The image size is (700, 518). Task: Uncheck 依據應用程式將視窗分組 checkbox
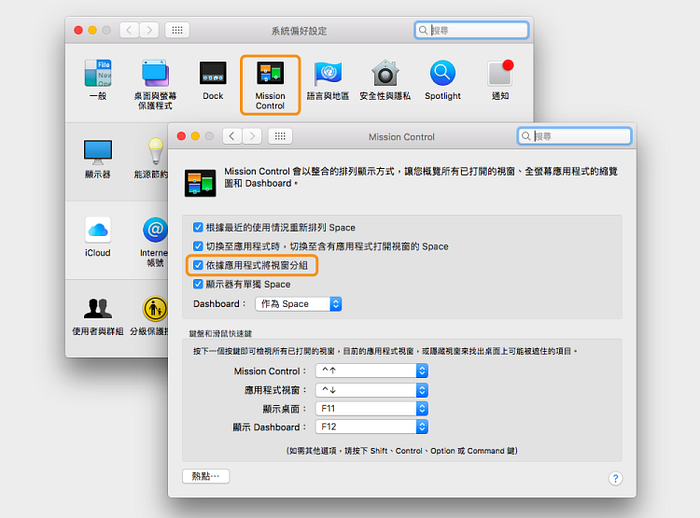pos(198,266)
